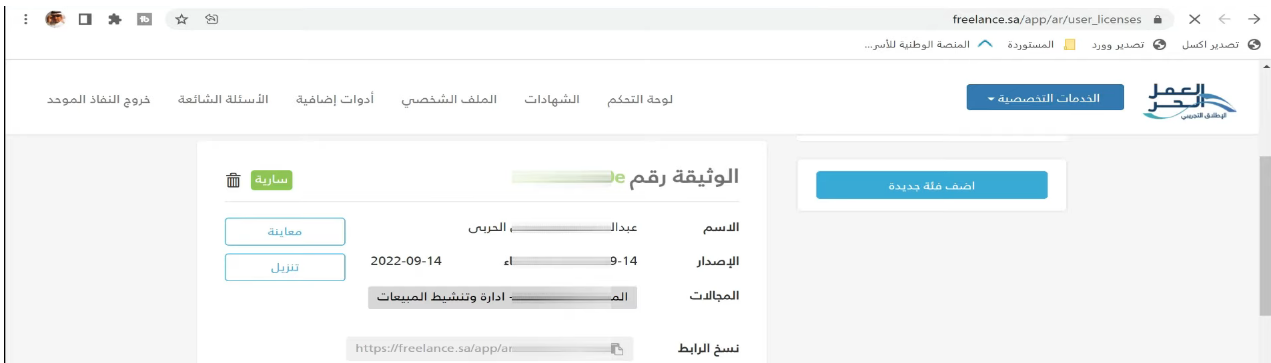This screenshot has height=363, width=1271.
Task: Preview the document with معاينة
Action: point(285,231)
